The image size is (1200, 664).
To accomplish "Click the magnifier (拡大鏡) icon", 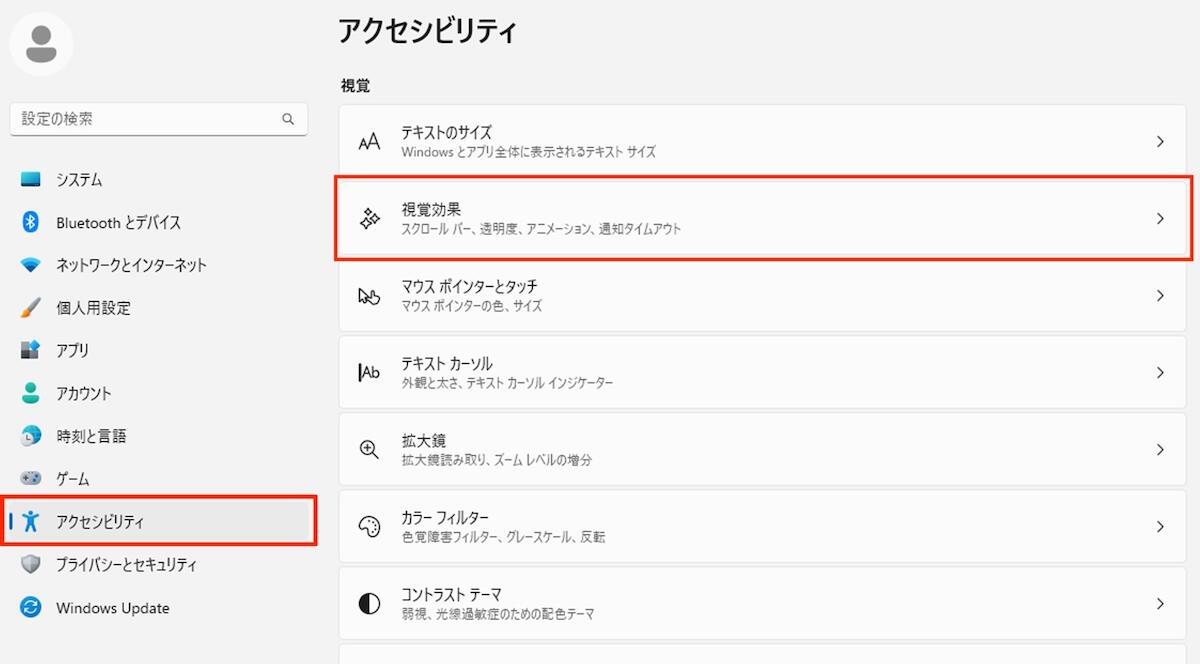I will pyautogui.click(x=369, y=449).
